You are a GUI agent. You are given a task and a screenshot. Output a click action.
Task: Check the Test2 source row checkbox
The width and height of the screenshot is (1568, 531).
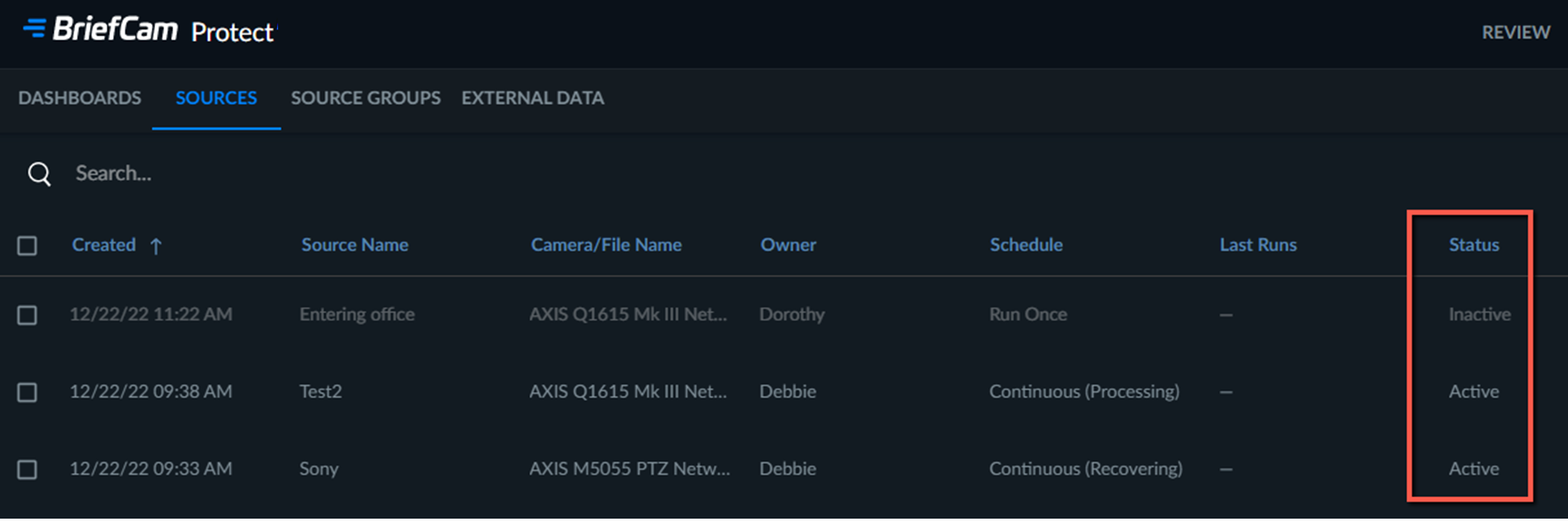[x=27, y=392]
